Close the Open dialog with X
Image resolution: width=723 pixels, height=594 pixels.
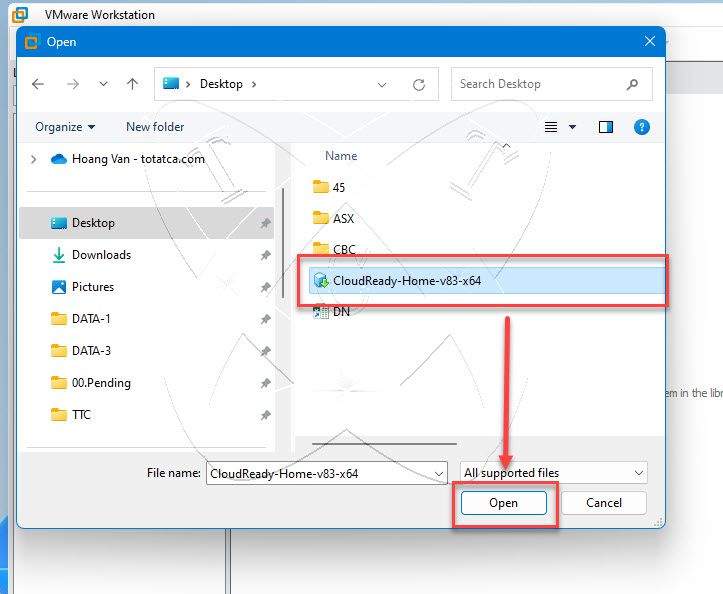point(650,42)
